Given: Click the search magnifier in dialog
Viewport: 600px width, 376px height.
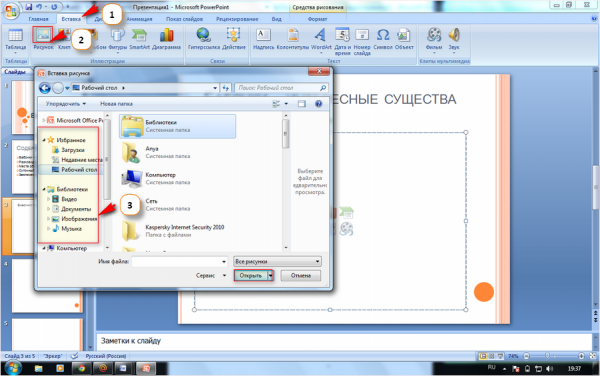Looking at the screenshot, I should coord(323,88).
